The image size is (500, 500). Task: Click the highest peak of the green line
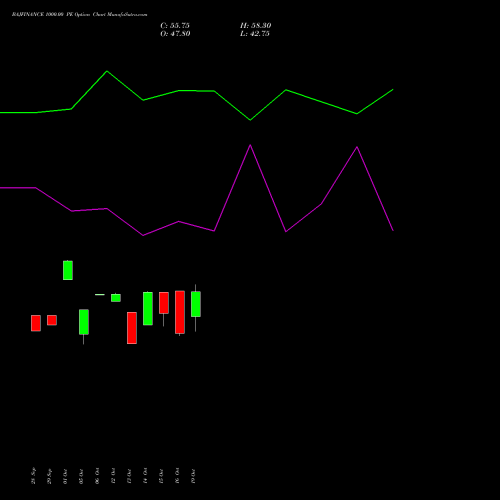pos(107,71)
